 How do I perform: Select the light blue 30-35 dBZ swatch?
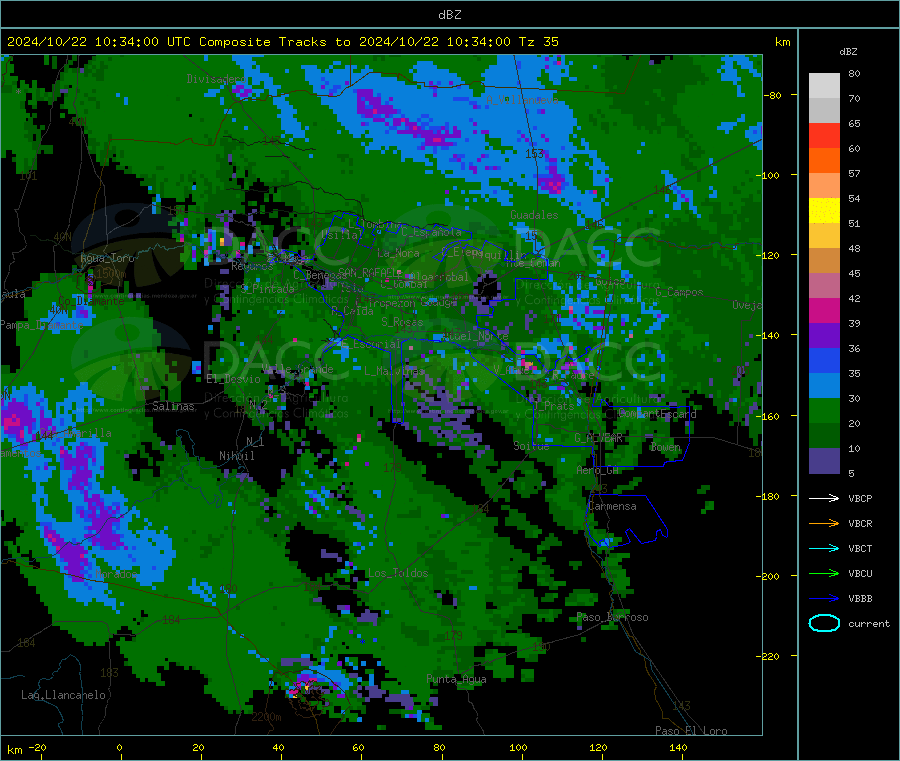click(824, 386)
